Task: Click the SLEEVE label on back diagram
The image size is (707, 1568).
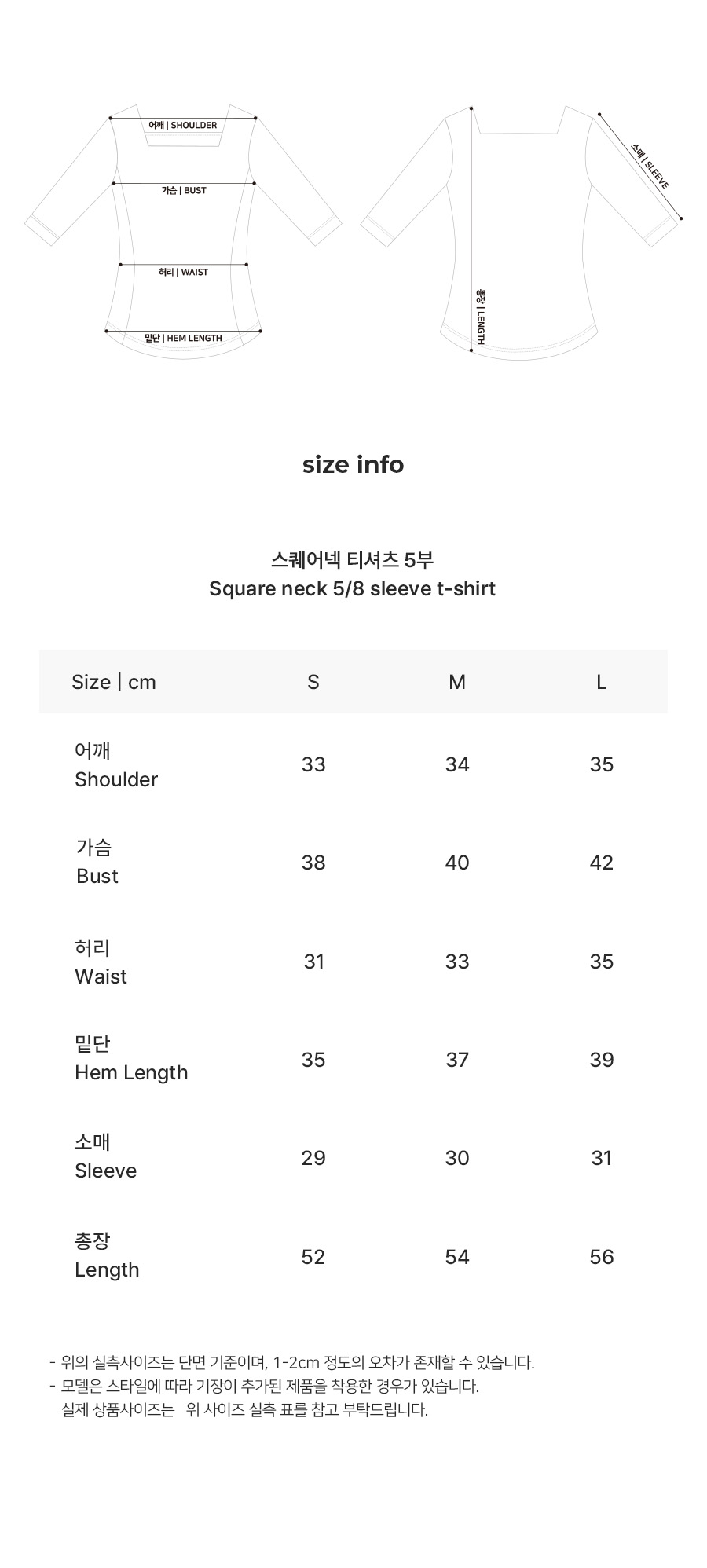Action: click(650, 166)
